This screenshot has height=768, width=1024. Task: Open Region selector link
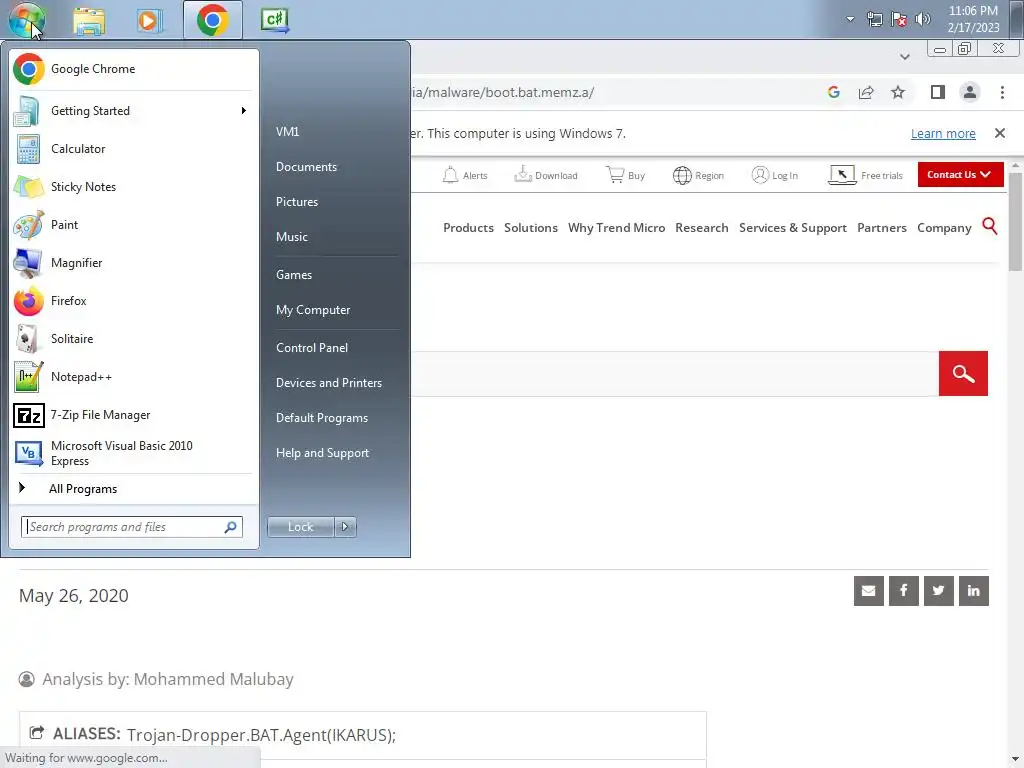(x=698, y=175)
